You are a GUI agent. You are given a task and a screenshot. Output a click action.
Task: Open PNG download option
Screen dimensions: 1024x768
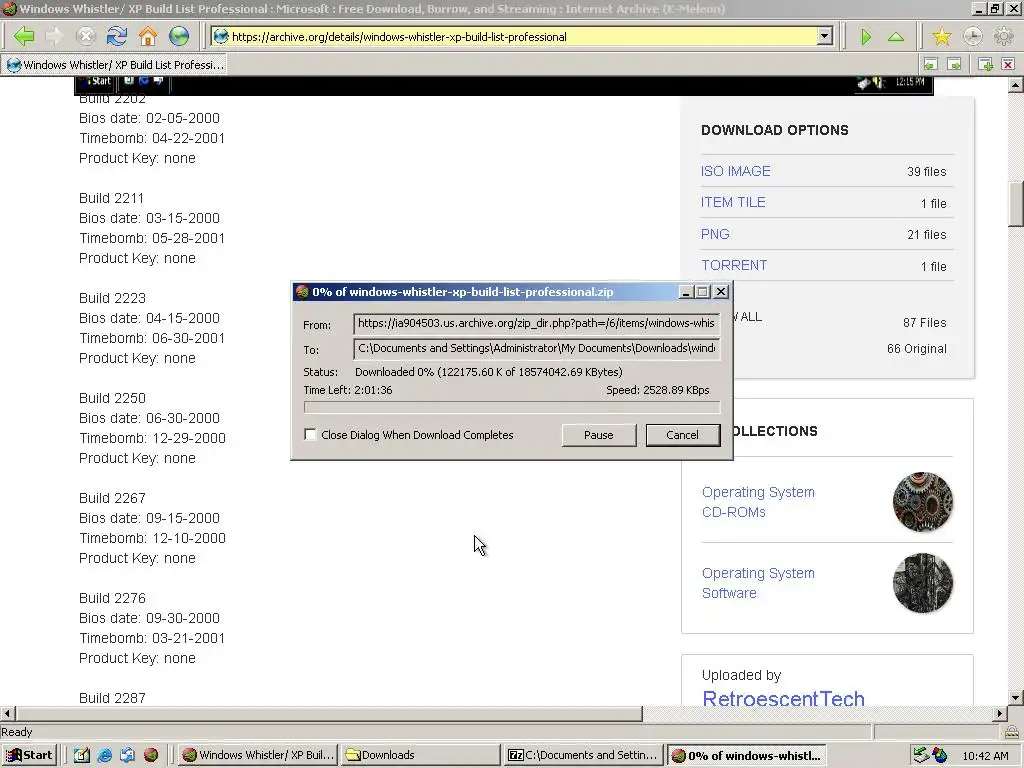(x=715, y=234)
